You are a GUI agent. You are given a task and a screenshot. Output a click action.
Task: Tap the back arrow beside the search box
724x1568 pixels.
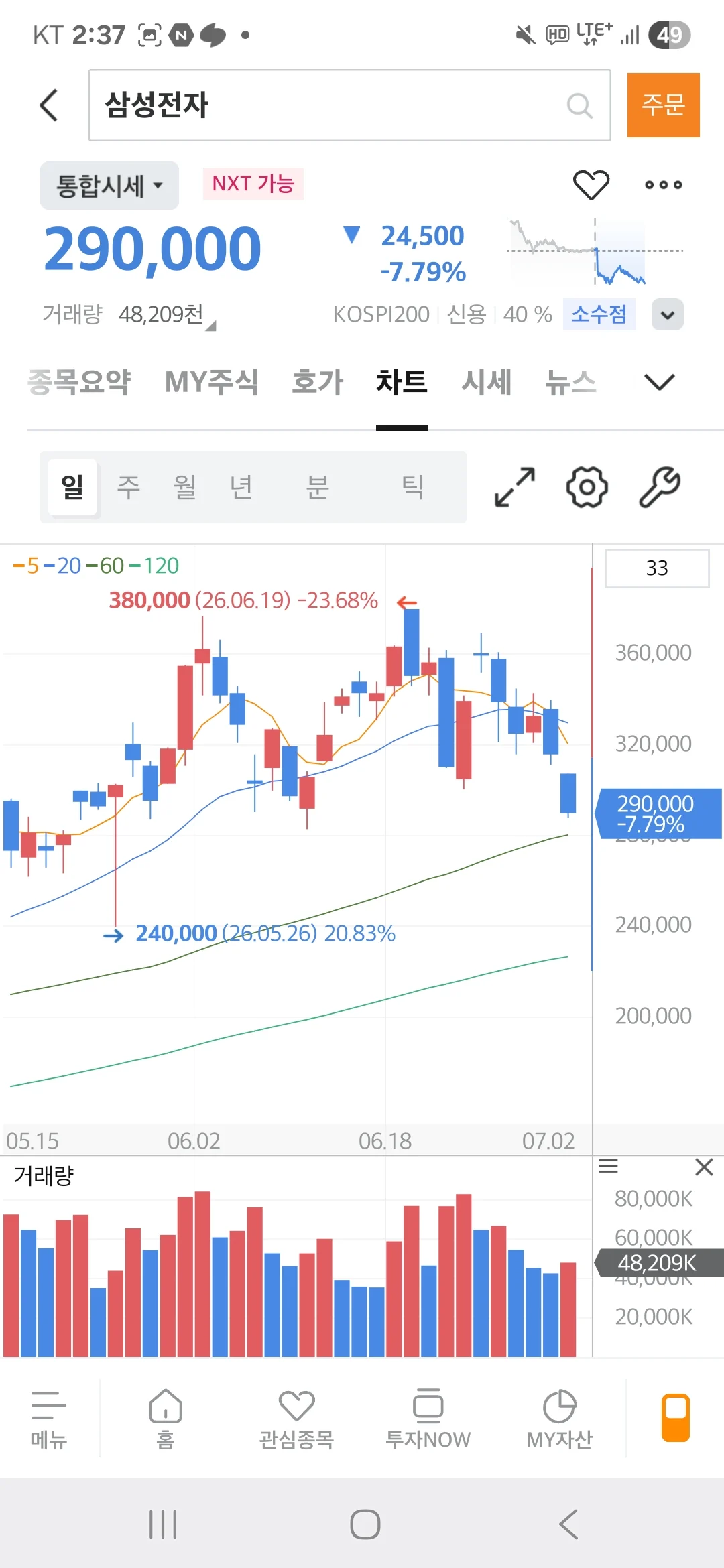[49, 105]
